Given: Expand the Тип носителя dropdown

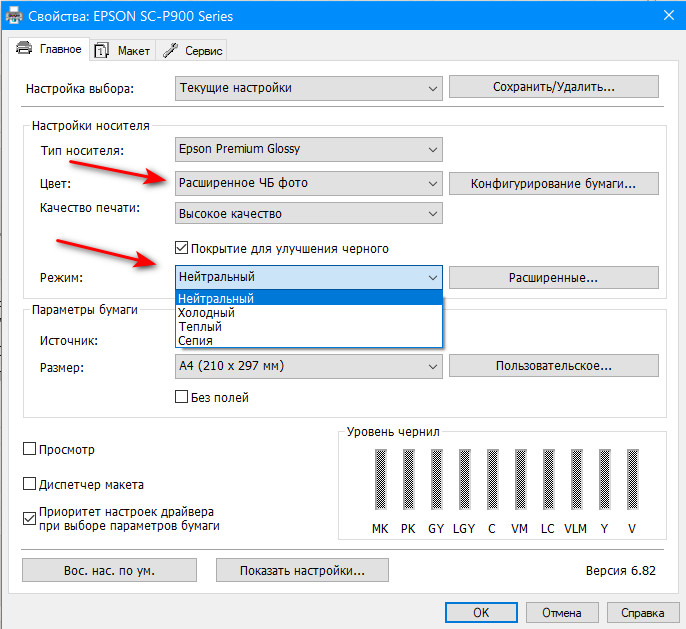Looking at the screenshot, I should pyautogui.click(x=308, y=149).
